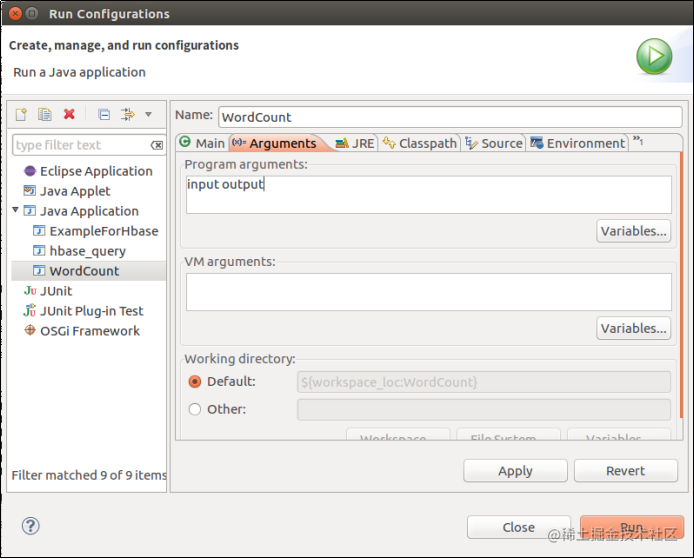Click the New launch configuration icon
Screen dimensions: 694x559
tap(20, 114)
